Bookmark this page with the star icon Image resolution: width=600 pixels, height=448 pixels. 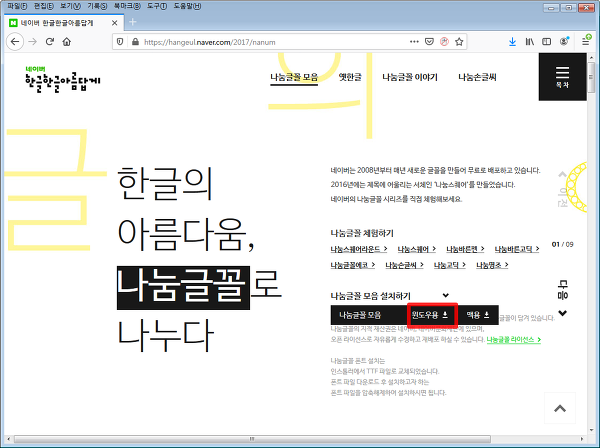pyautogui.click(x=459, y=42)
